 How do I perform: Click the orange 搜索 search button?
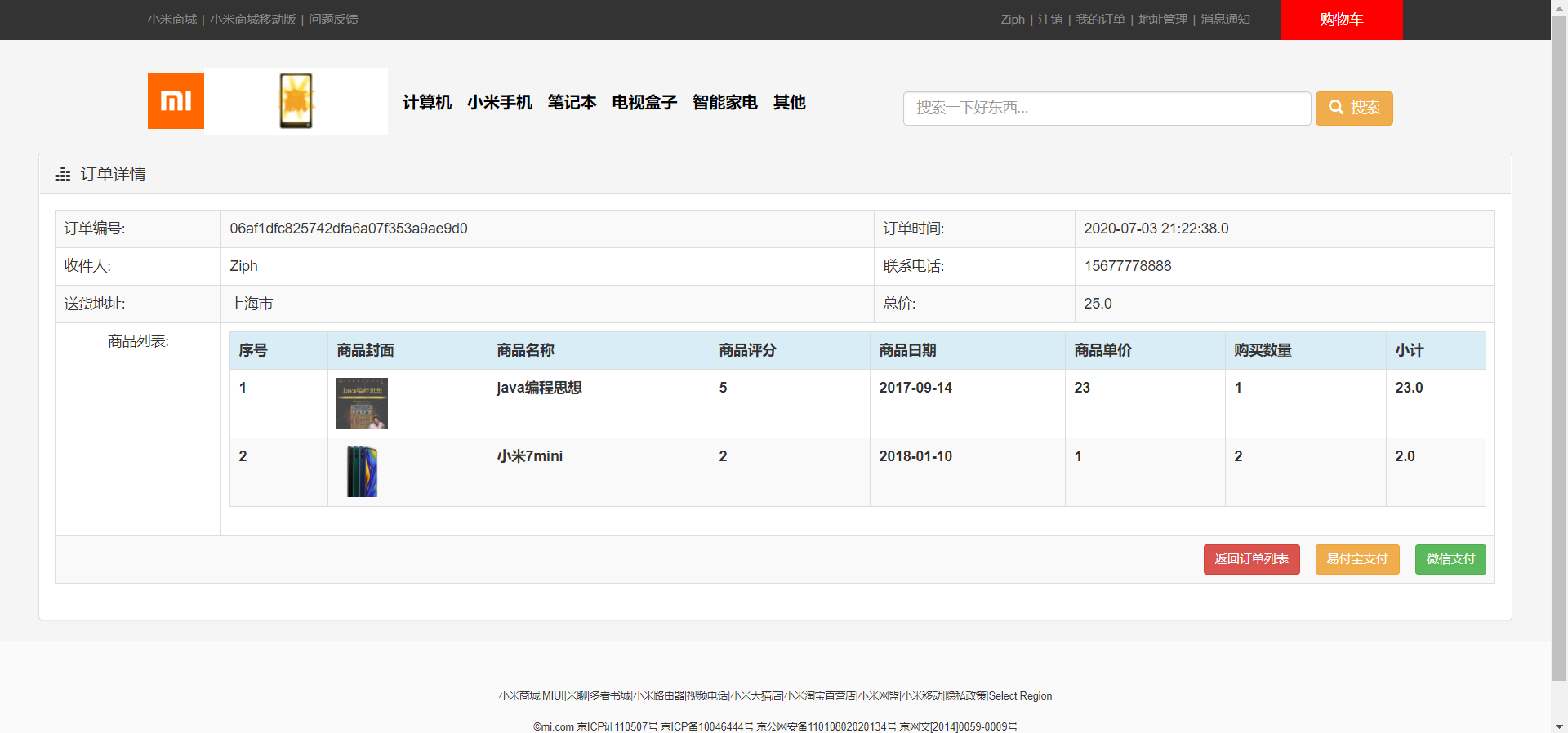[1354, 109]
